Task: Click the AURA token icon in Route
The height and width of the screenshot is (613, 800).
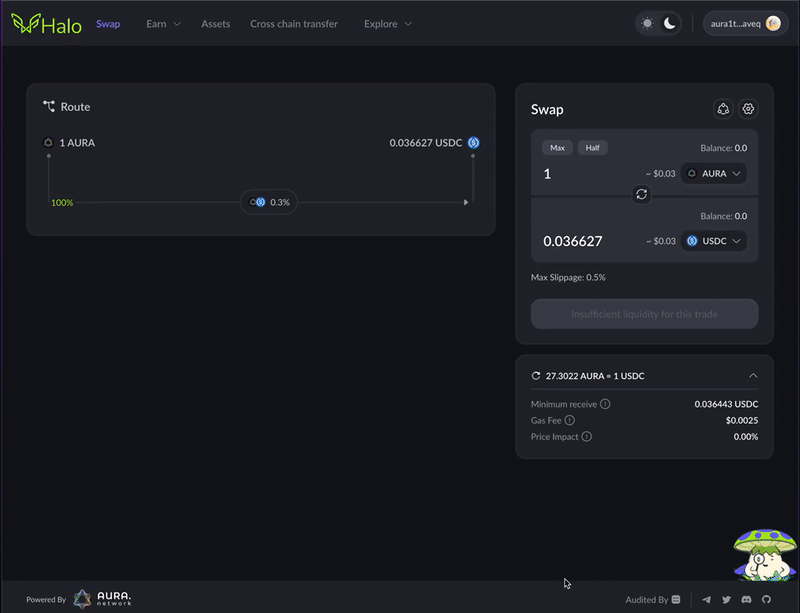Action: point(48,142)
